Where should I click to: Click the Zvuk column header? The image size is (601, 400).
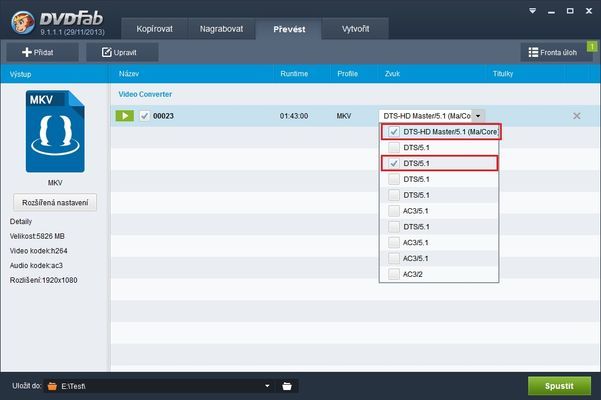pyautogui.click(x=392, y=74)
